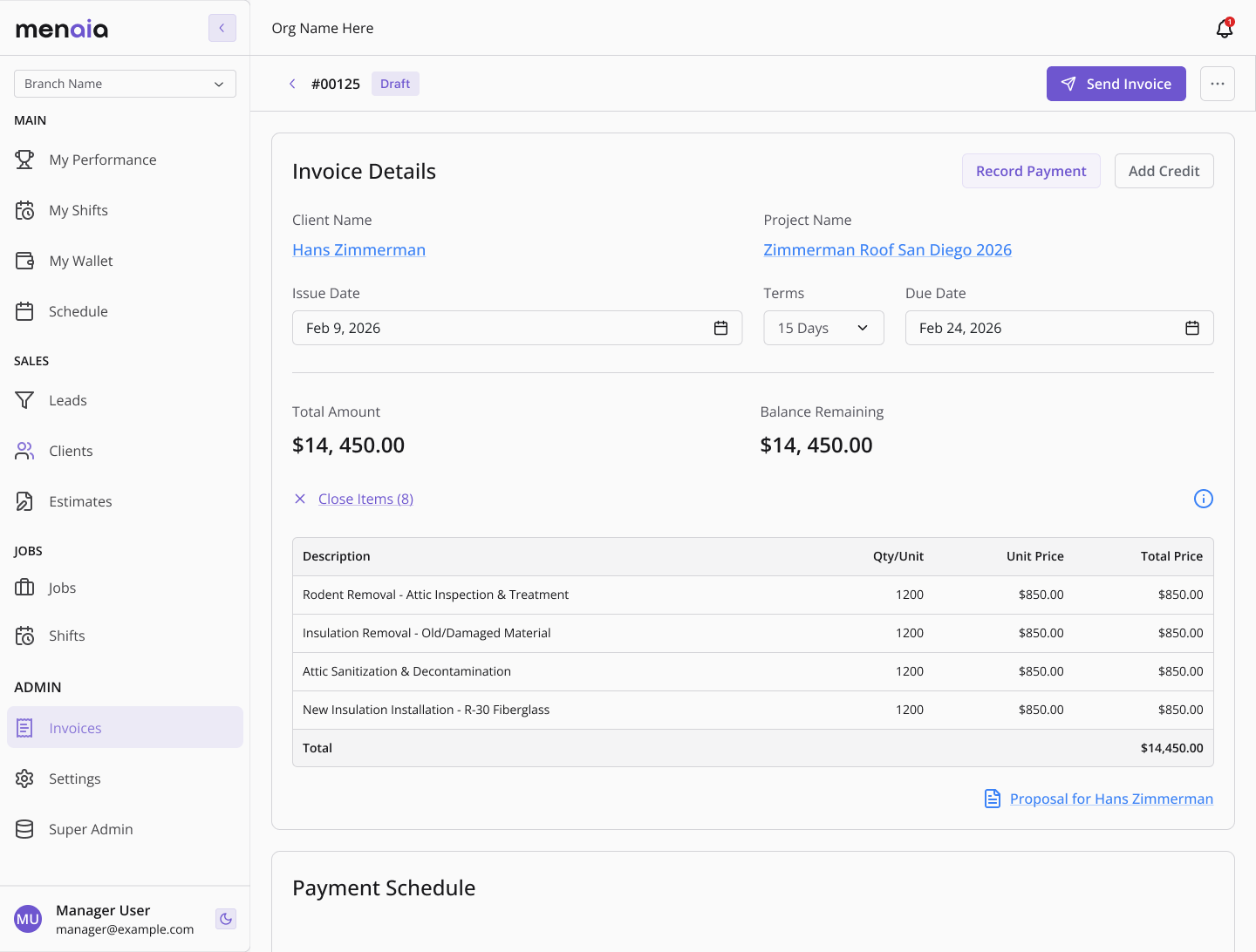Image resolution: width=1256 pixels, height=952 pixels.
Task: Open Proposal for Hans Zimmerman link
Action: click(x=1111, y=799)
